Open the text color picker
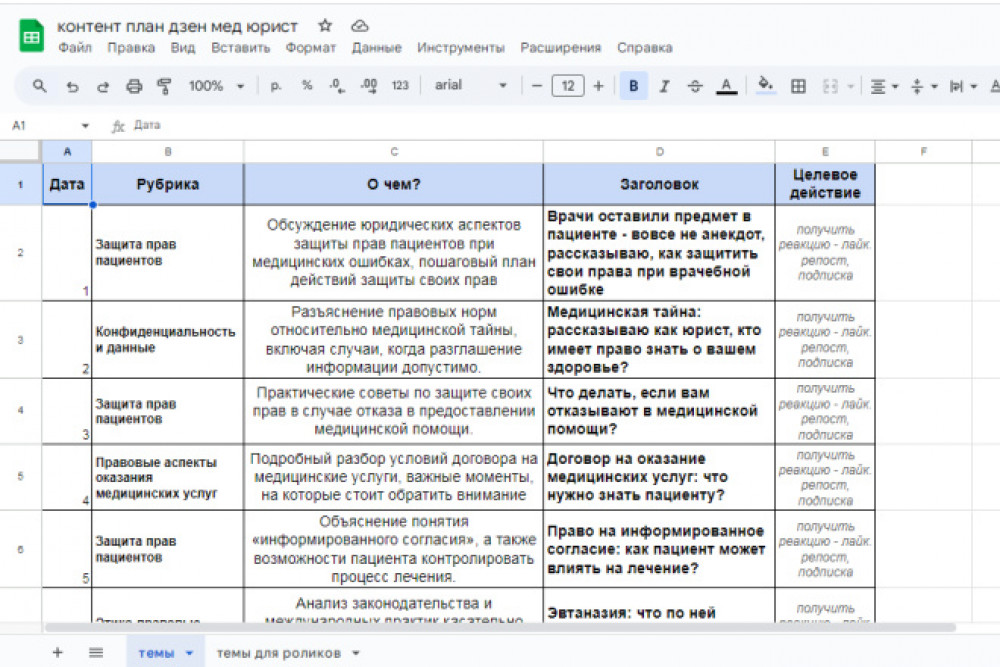This screenshot has height=667, width=1000. pos(726,86)
